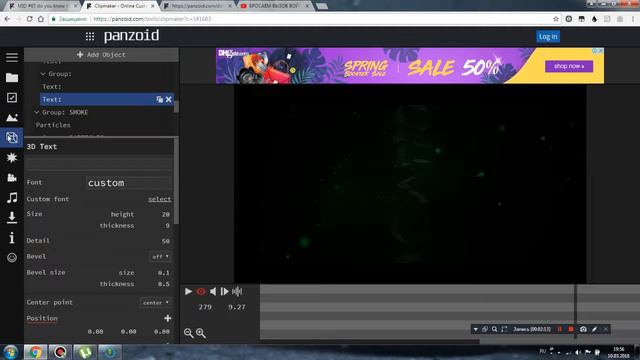Pause the screen recording
This screenshot has height=360, width=640.
point(560,329)
